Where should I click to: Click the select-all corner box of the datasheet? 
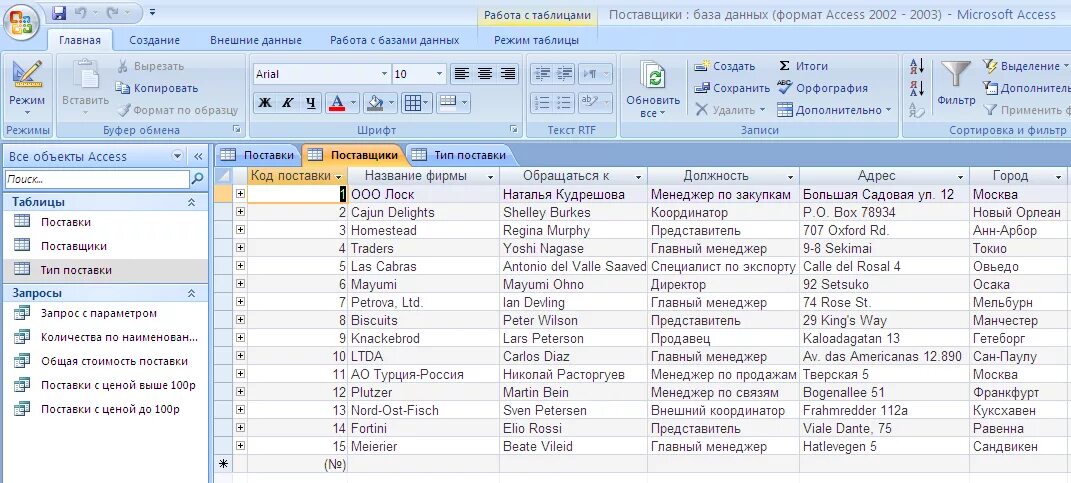(223, 176)
